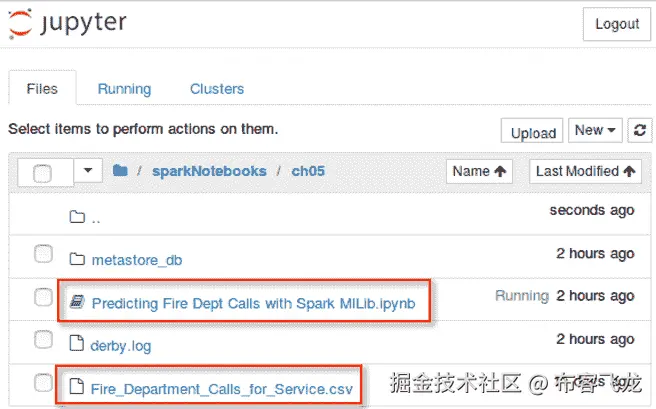
Task: Click the parent directory folder icon
Action: (77, 216)
